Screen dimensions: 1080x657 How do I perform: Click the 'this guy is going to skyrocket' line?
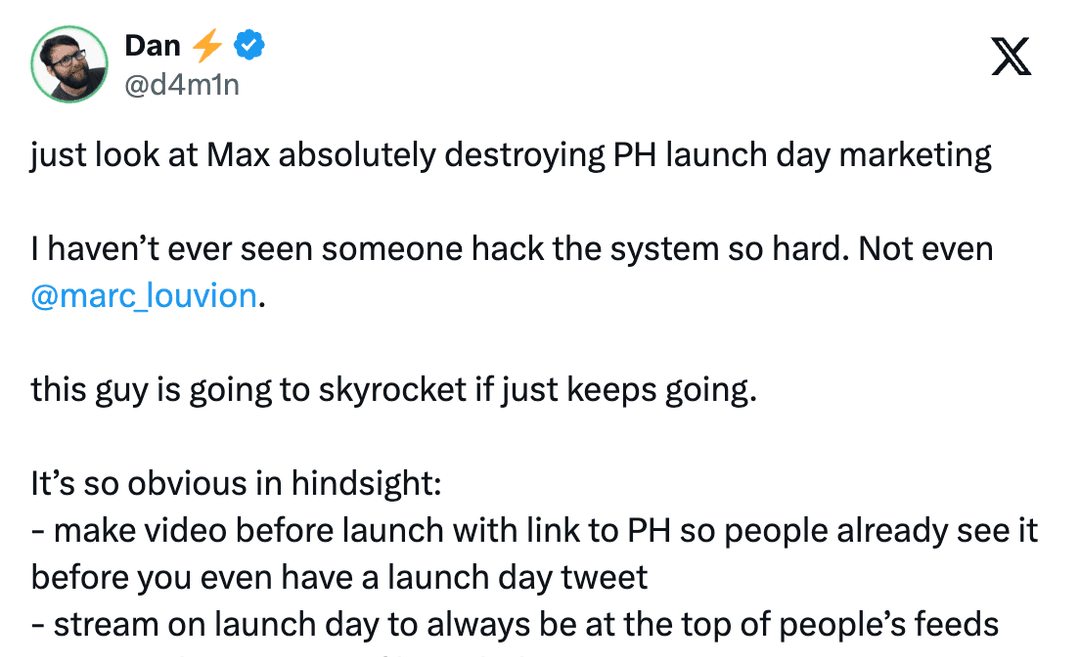point(393,390)
